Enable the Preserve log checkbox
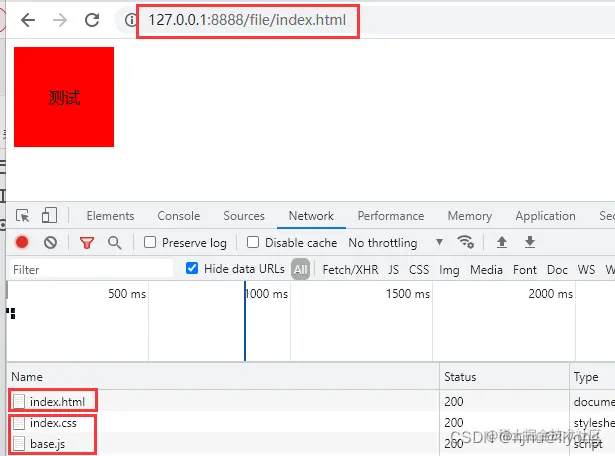This screenshot has width=615, height=456. click(x=150, y=242)
